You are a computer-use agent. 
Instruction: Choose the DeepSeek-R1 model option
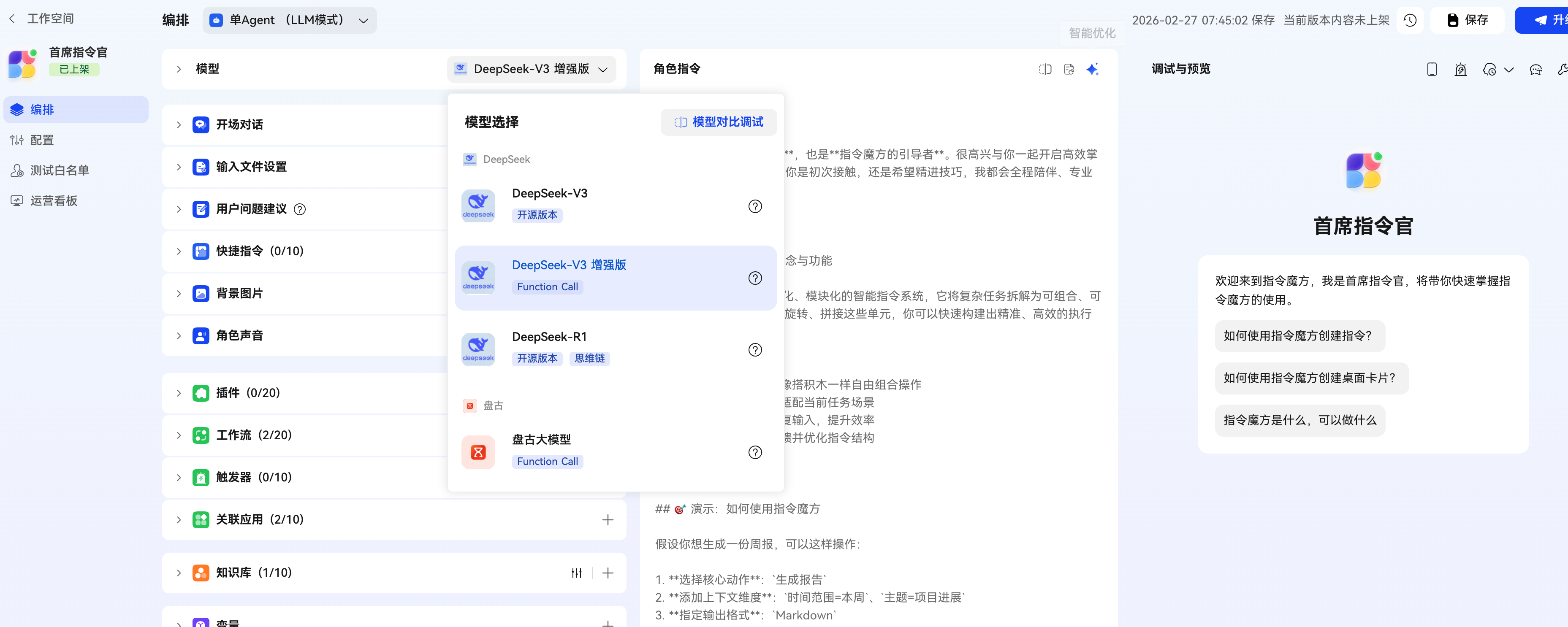(616, 350)
